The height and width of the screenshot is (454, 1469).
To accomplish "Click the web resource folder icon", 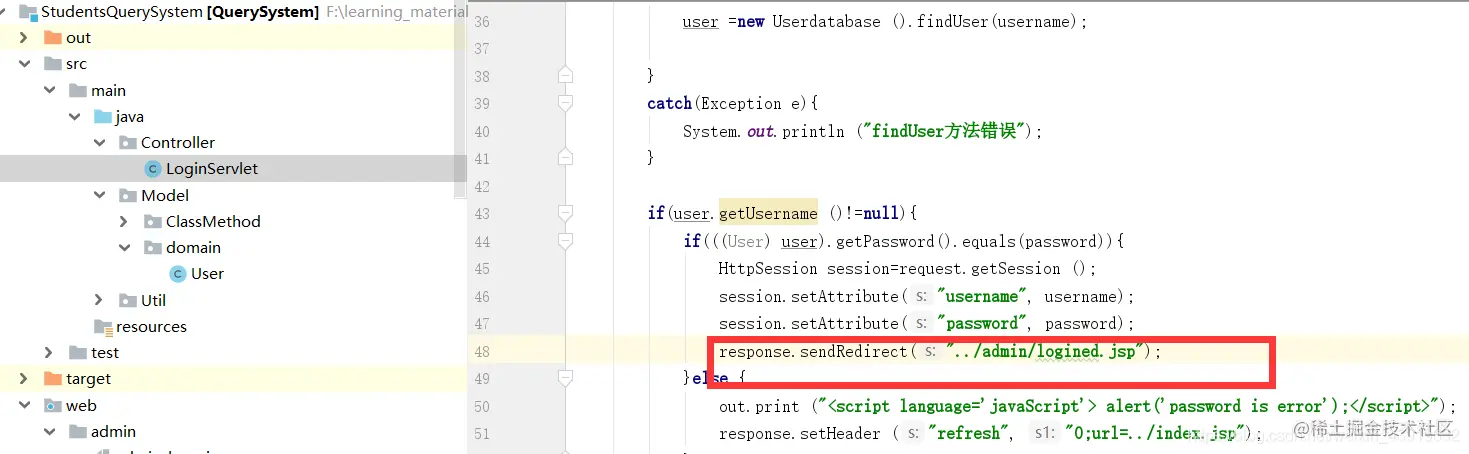I will point(53,405).
